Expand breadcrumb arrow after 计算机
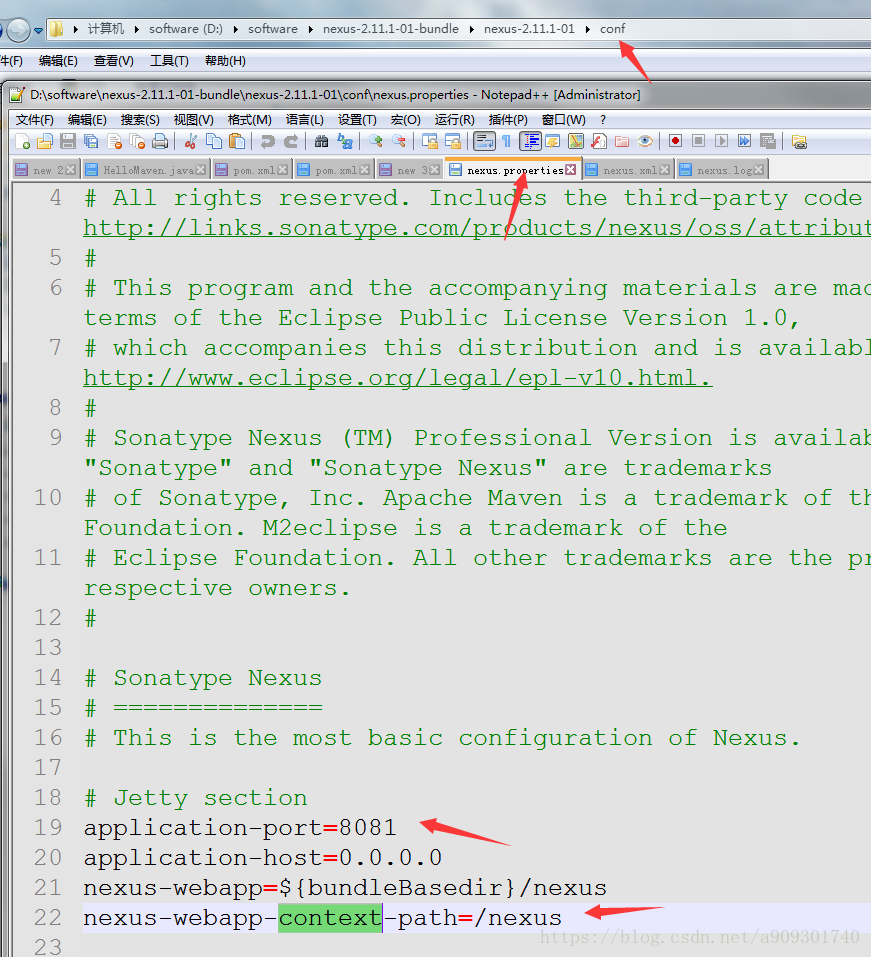This screenshot has height=957, width=871. point(136,29)
